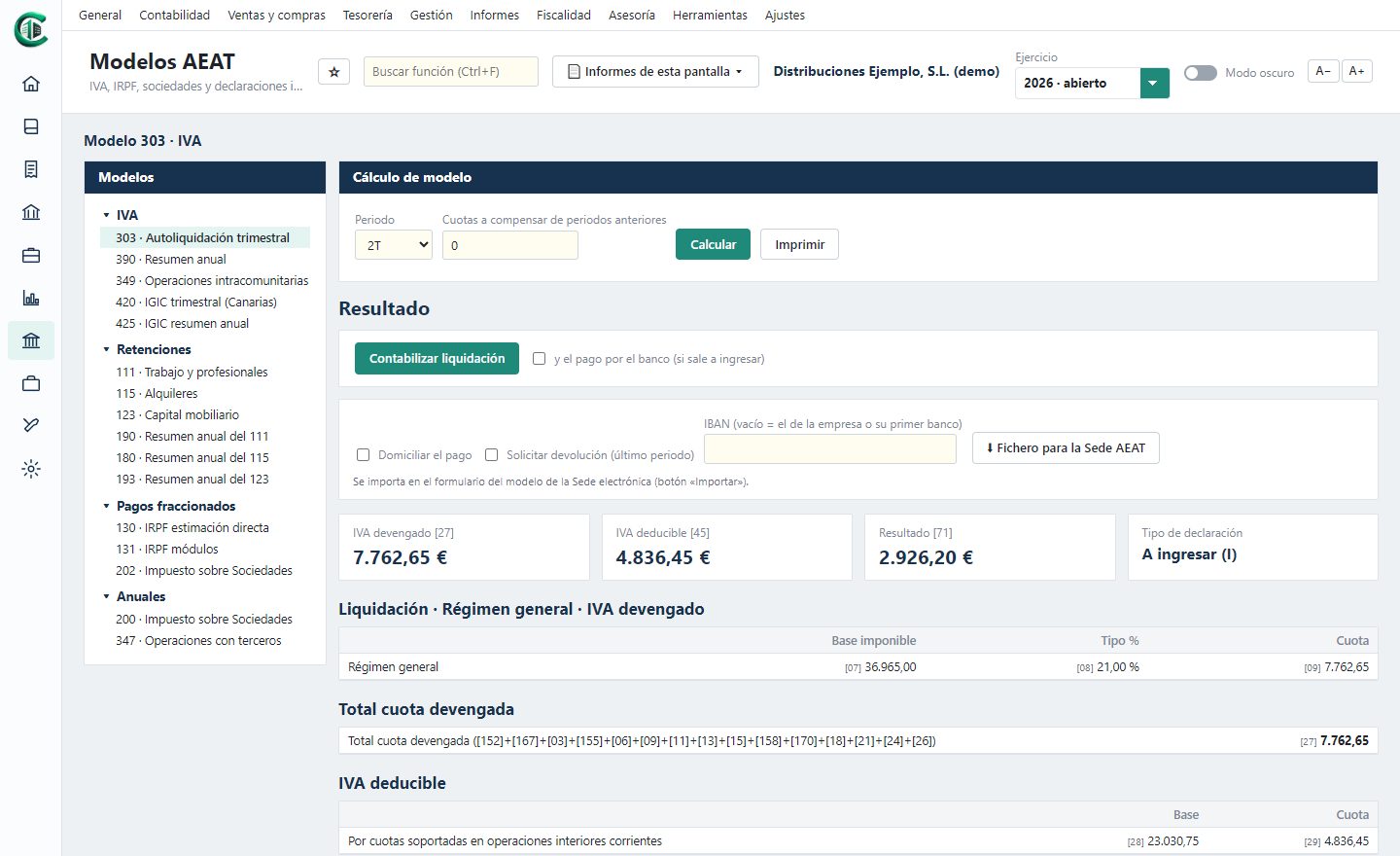Open the Periodo 2T dropdown

tap(394, 245)
